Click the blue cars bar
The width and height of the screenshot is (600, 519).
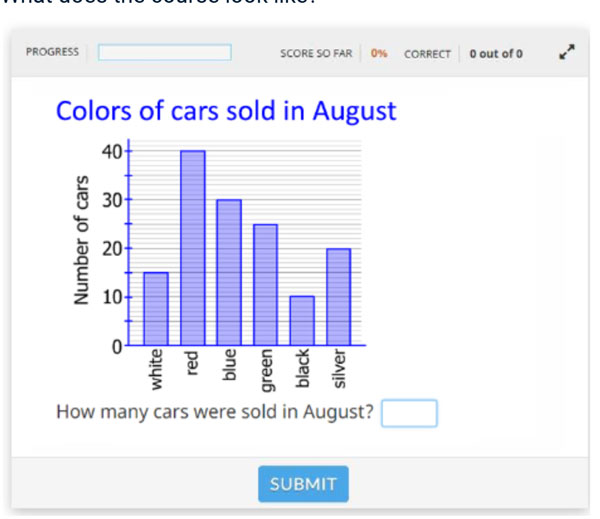point(229,271)
